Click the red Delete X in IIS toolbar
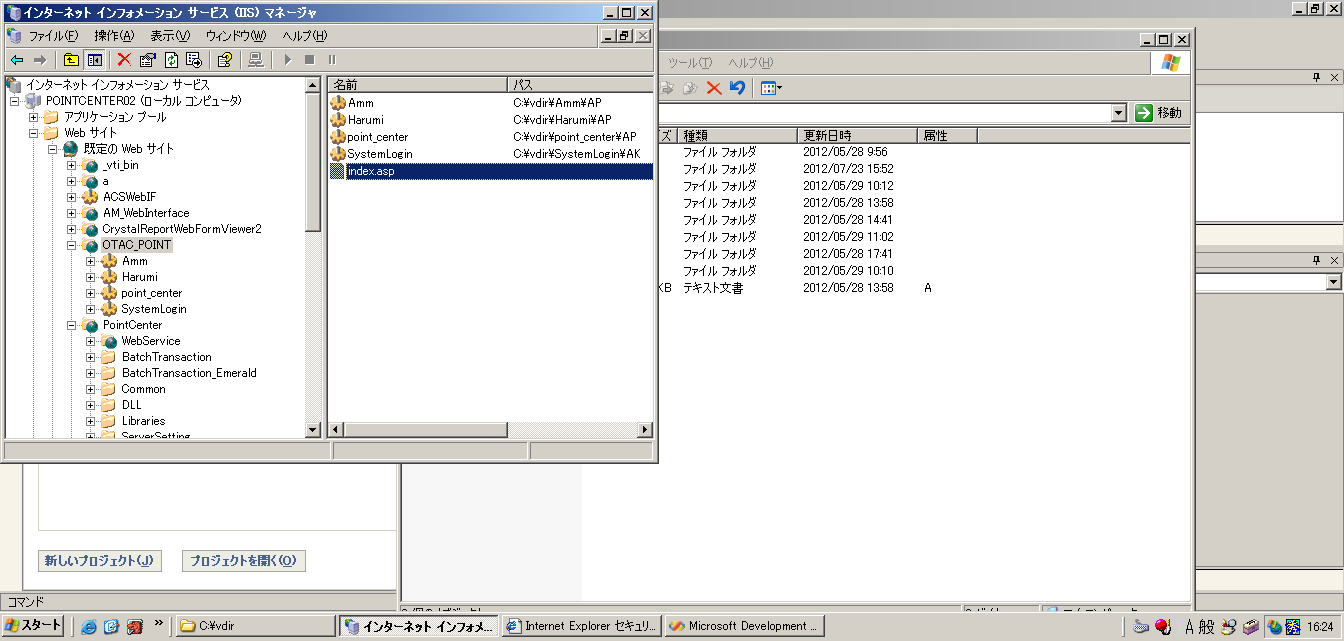The height and width of the screenshot is (641, 1344). [x=124, y=60]
